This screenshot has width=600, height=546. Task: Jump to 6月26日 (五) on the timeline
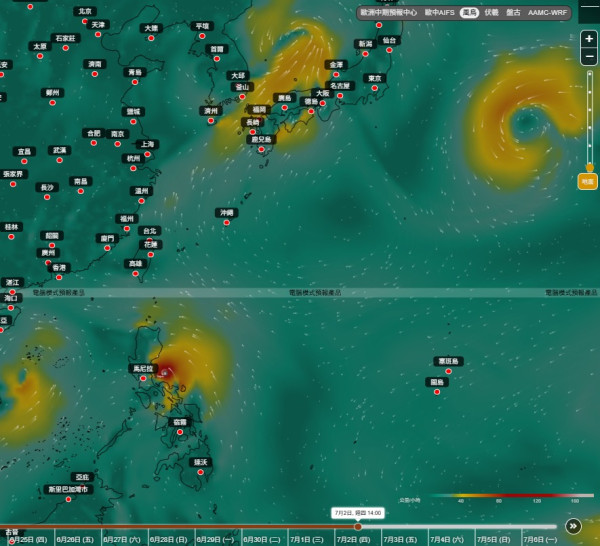pos(75,539)
